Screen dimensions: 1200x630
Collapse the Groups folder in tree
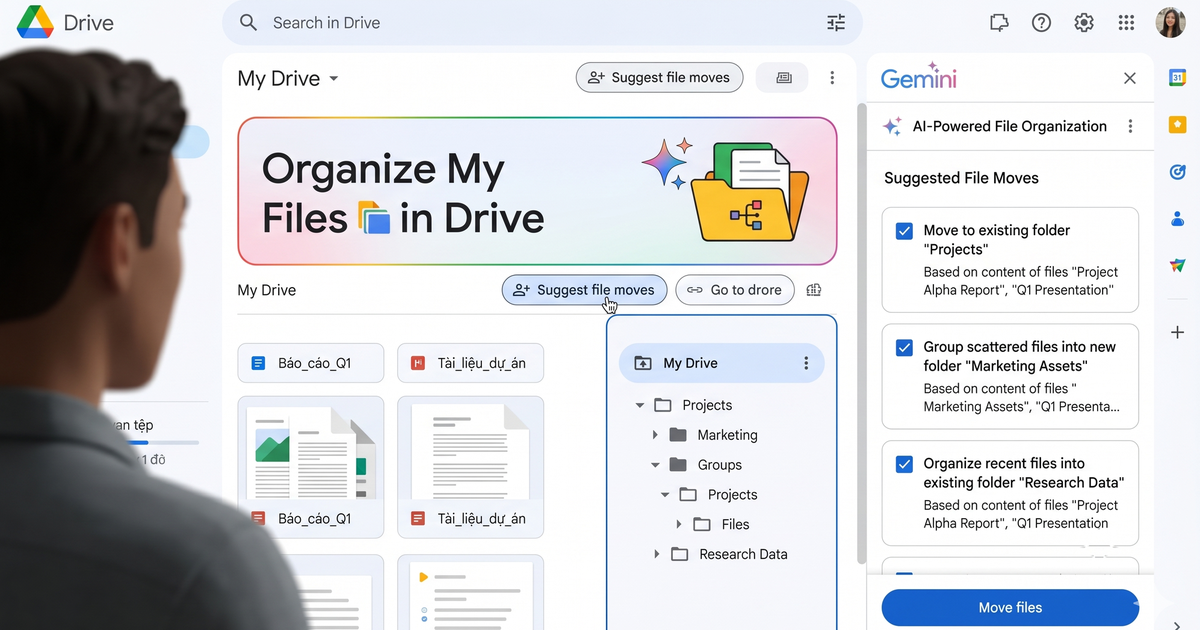pyautogui.click(x=655, y=465)
